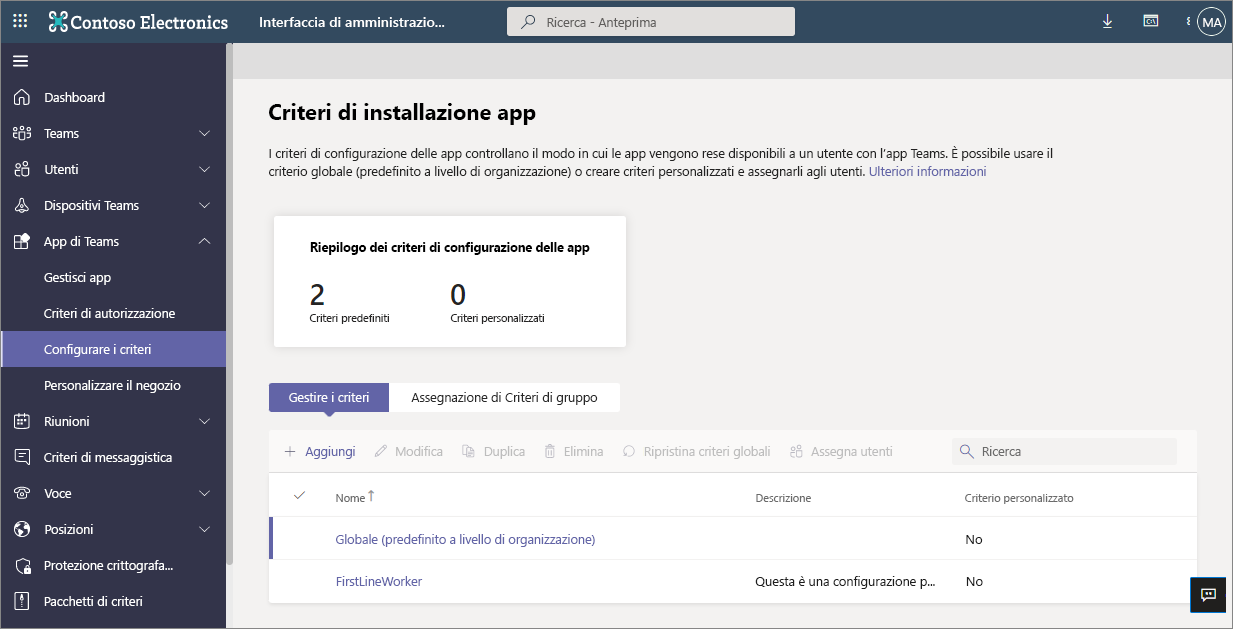Toggle the select-all checkmark in table header
1233x629 pixels.
coord(299,495)
